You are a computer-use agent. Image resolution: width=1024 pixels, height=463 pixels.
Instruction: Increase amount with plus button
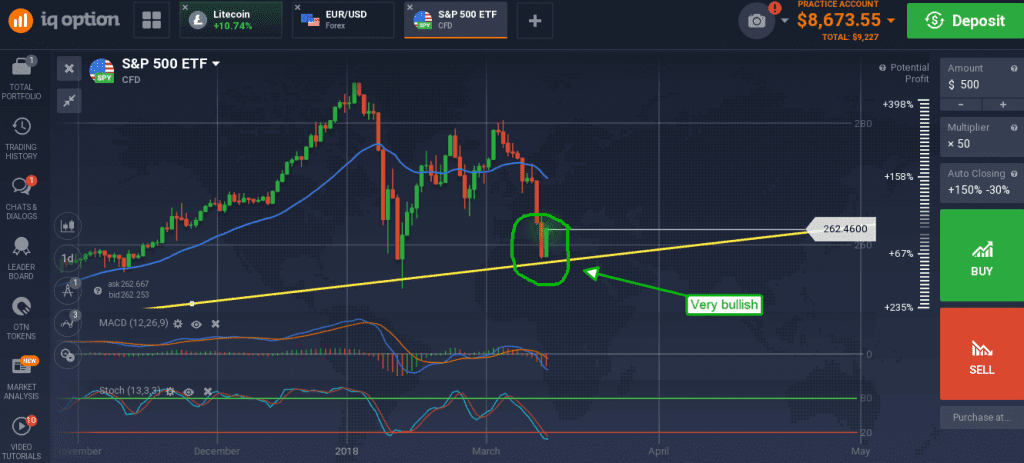coord(1003,105)
